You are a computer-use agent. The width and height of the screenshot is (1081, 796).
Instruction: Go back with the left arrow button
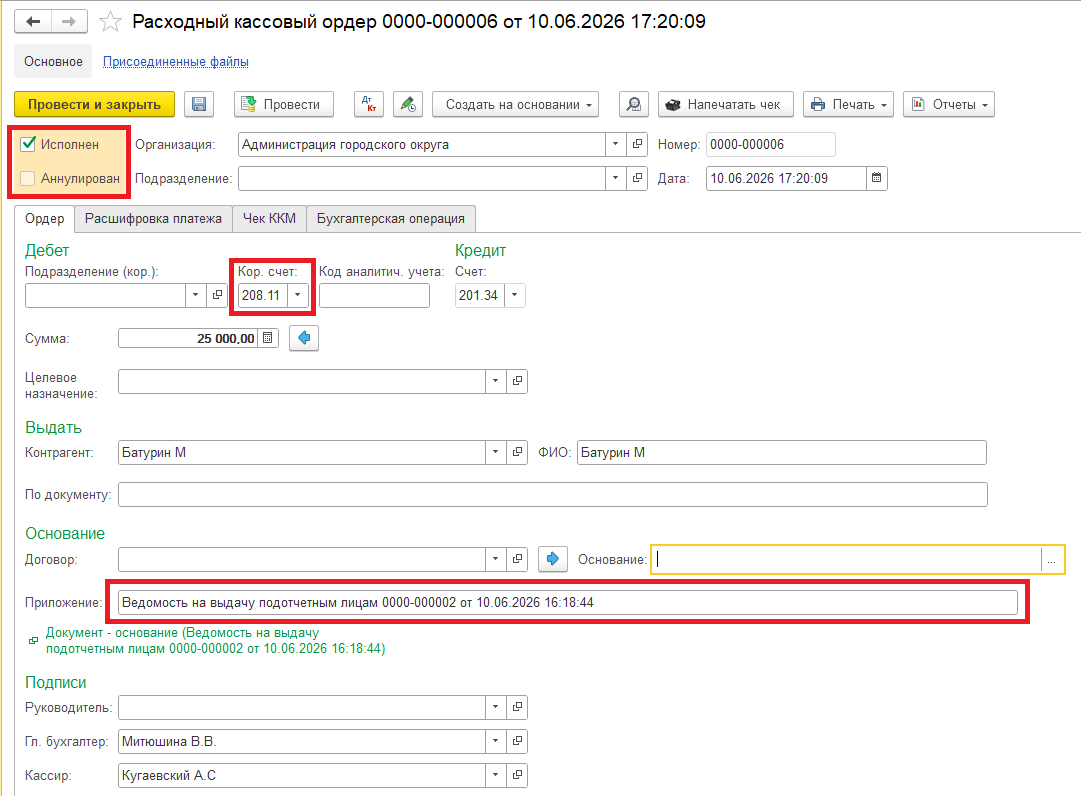point(33,21)
